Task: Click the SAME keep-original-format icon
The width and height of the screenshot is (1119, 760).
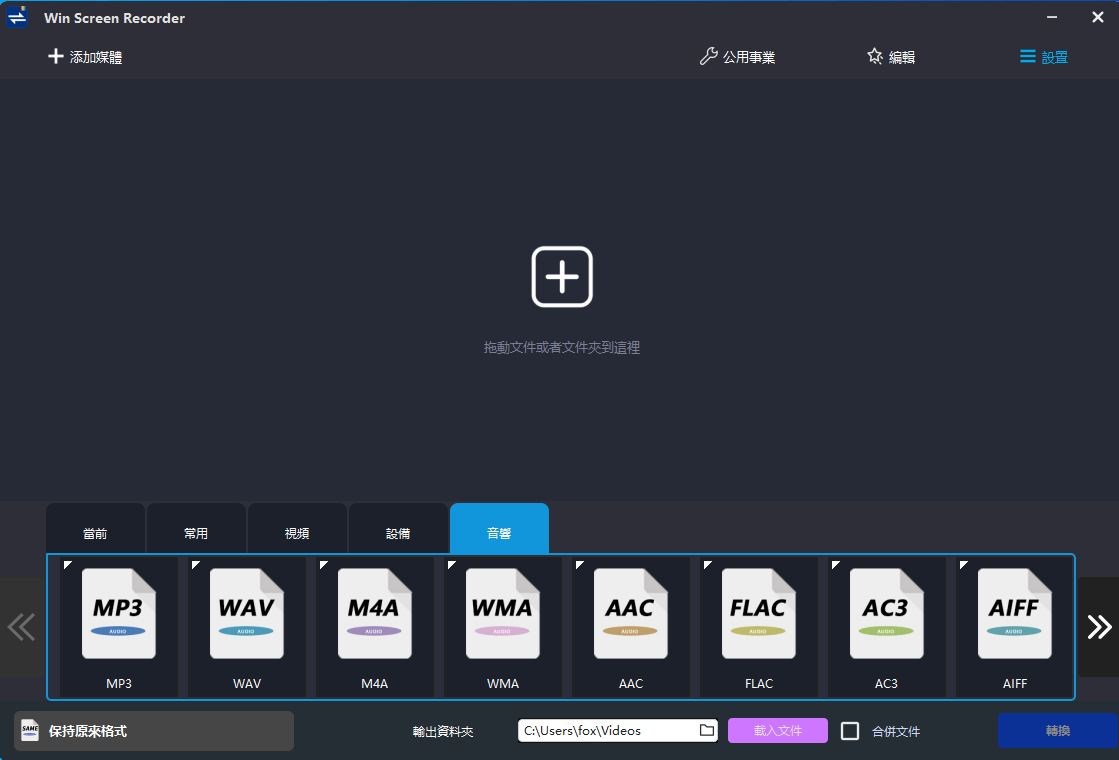Action: tap(30, 730)
